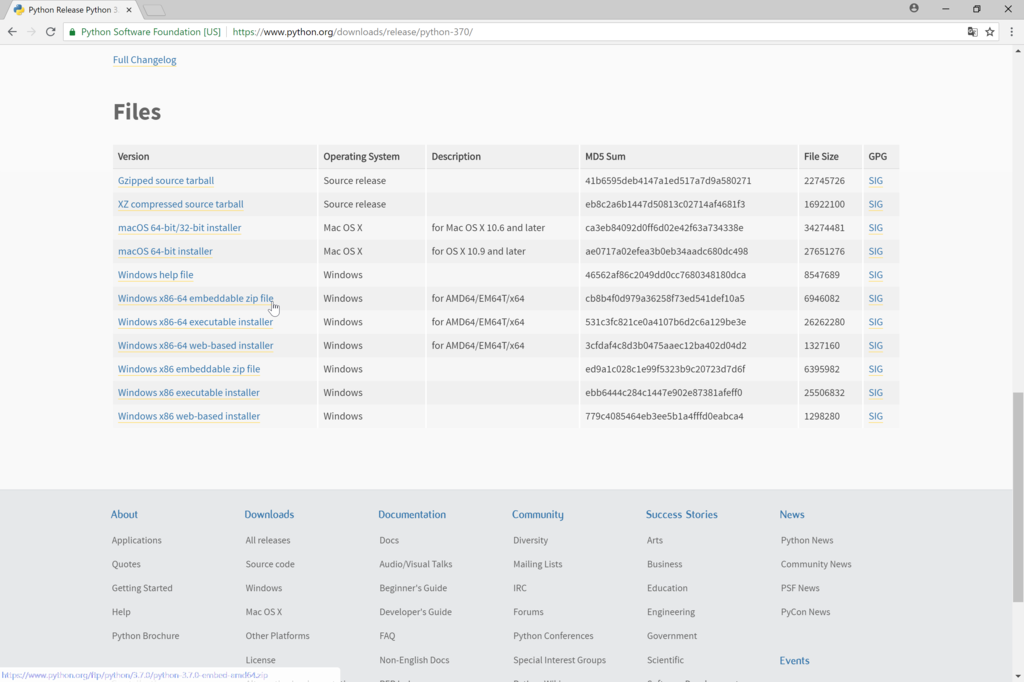Viewport: 1024px width, 682px height.
Task: Download Windows x86 web-based installer
Action: point(189,415)
